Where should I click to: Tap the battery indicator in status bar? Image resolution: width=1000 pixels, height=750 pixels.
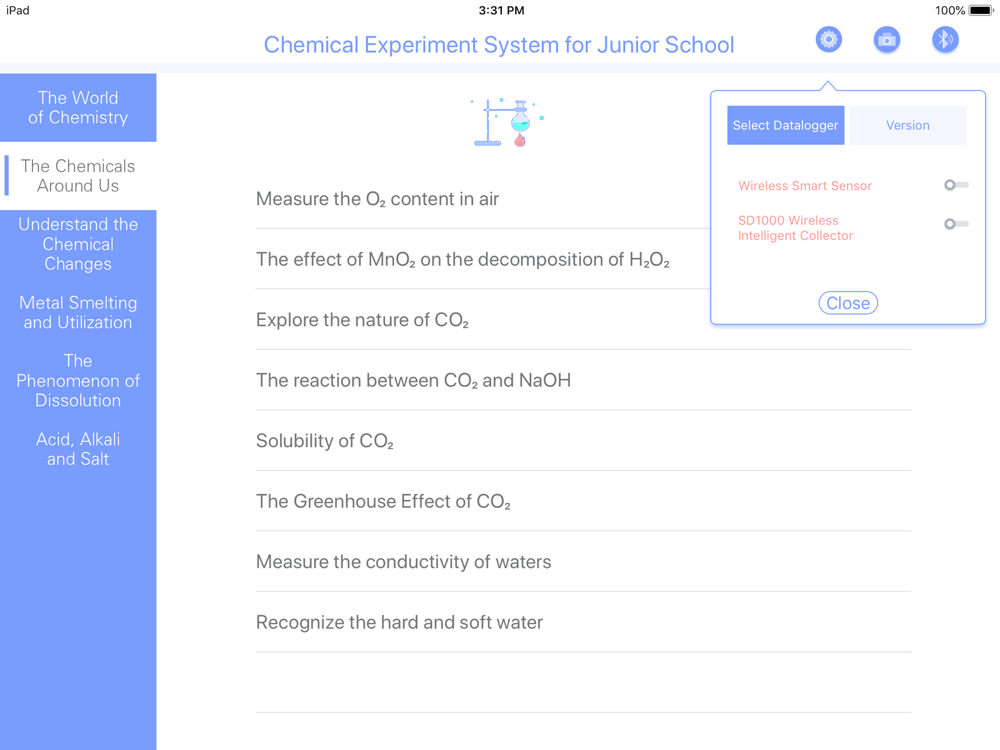(x=980, y=10)
